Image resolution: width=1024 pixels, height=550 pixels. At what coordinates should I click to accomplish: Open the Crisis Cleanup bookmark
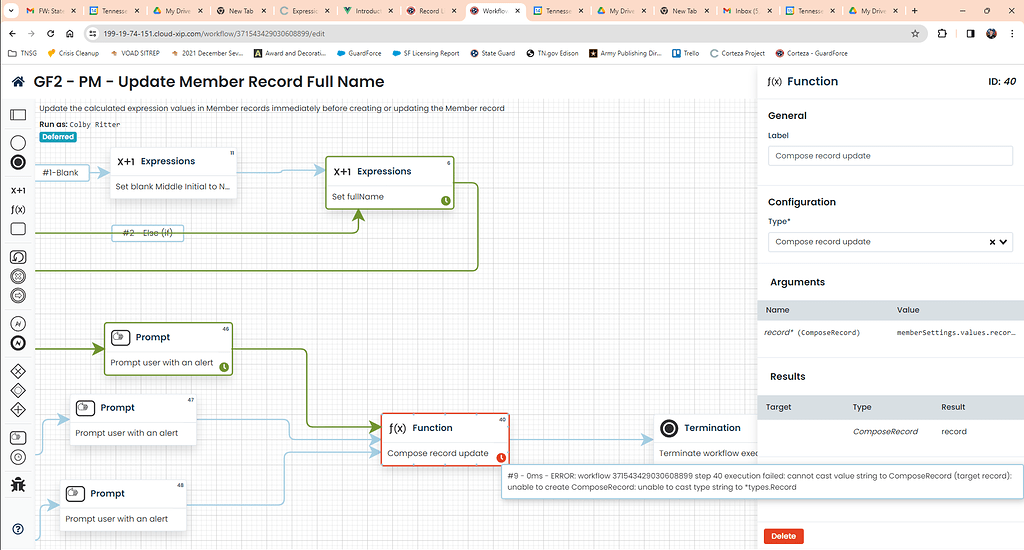tap(73, 54)
